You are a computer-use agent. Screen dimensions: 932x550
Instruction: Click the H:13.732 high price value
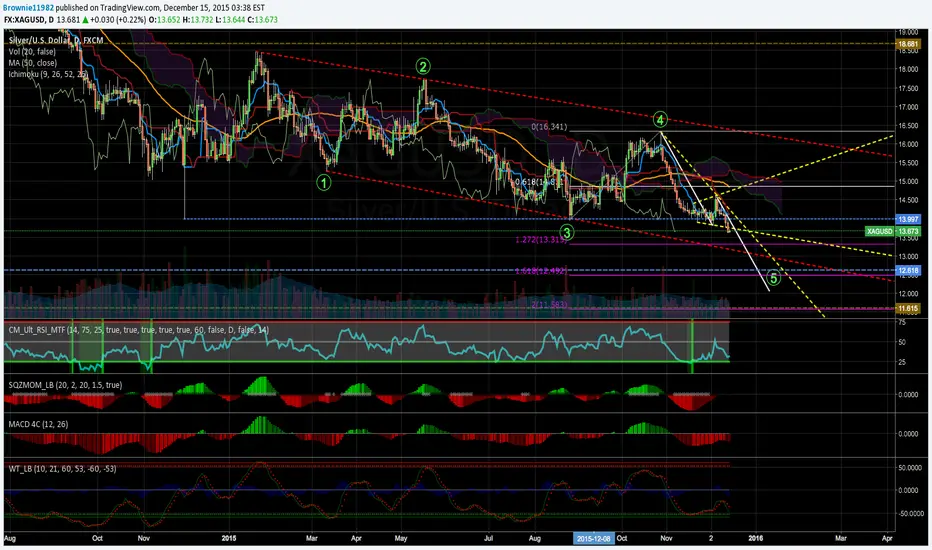(198, 20)
